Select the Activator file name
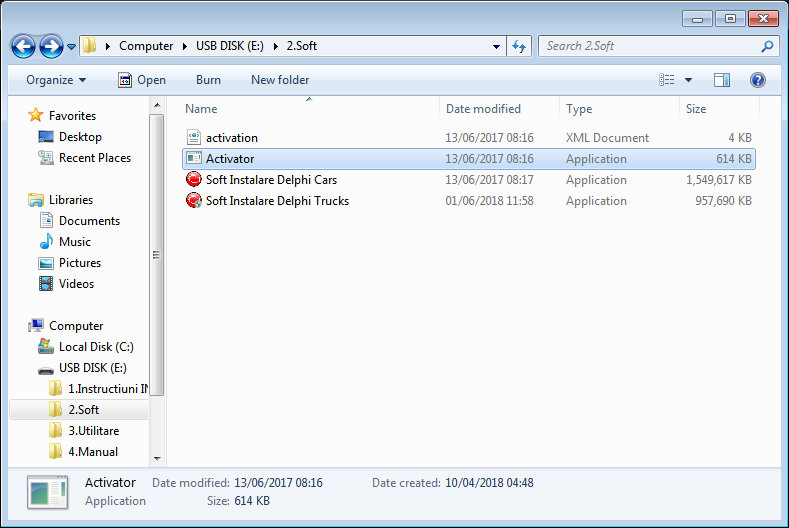Screen dimensions: 789x528 click(x=230, y=159)
